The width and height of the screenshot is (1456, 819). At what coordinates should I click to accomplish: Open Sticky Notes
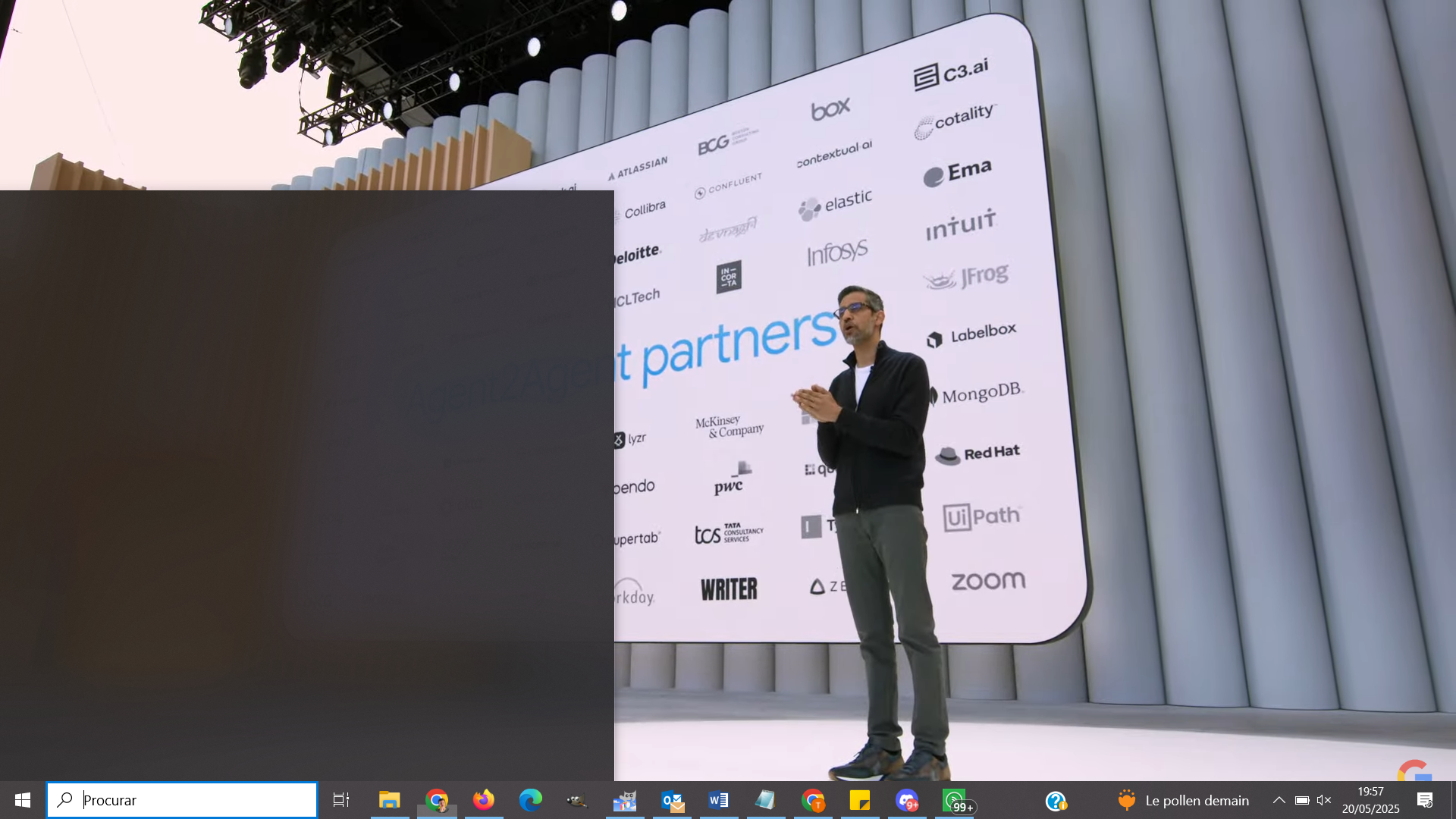click(x=860, y=800)
